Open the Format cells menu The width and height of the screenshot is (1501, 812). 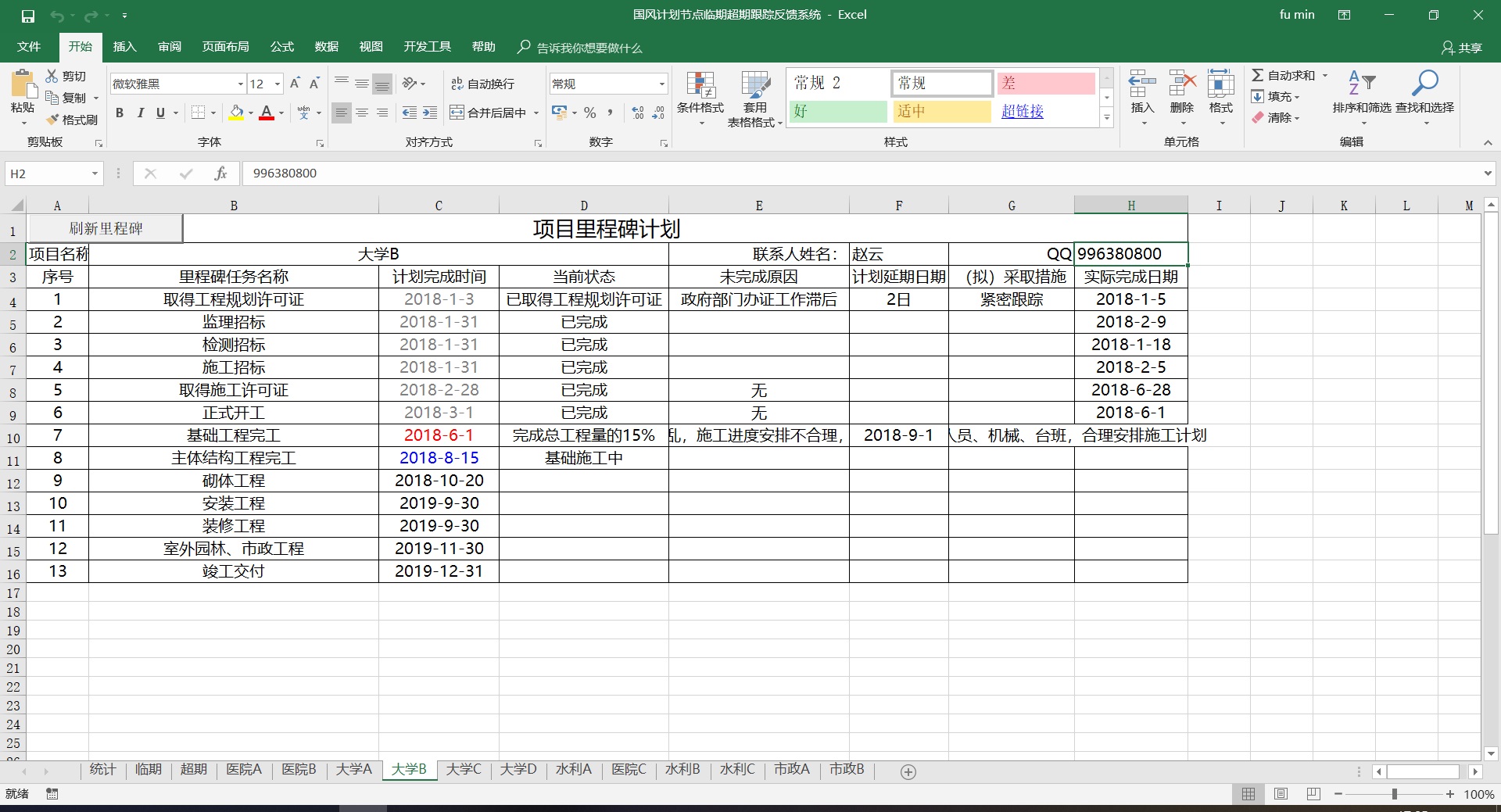pos(1220,98)
